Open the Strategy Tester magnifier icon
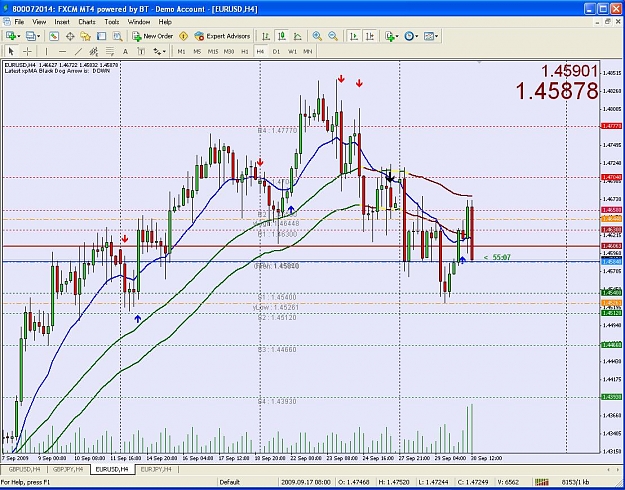Viewport: 625px width, 490px height. [117, 36]
